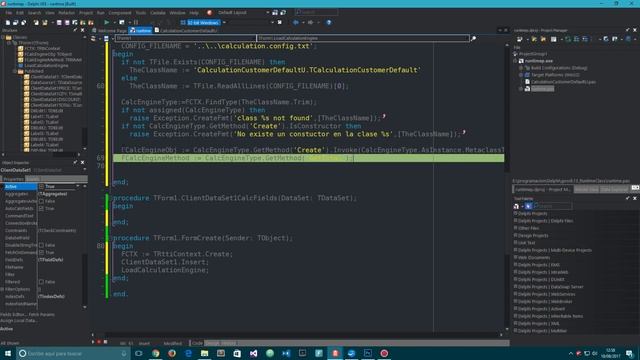Open the Refactor menu
The image size is (640, 360).
tap(67, 13)
